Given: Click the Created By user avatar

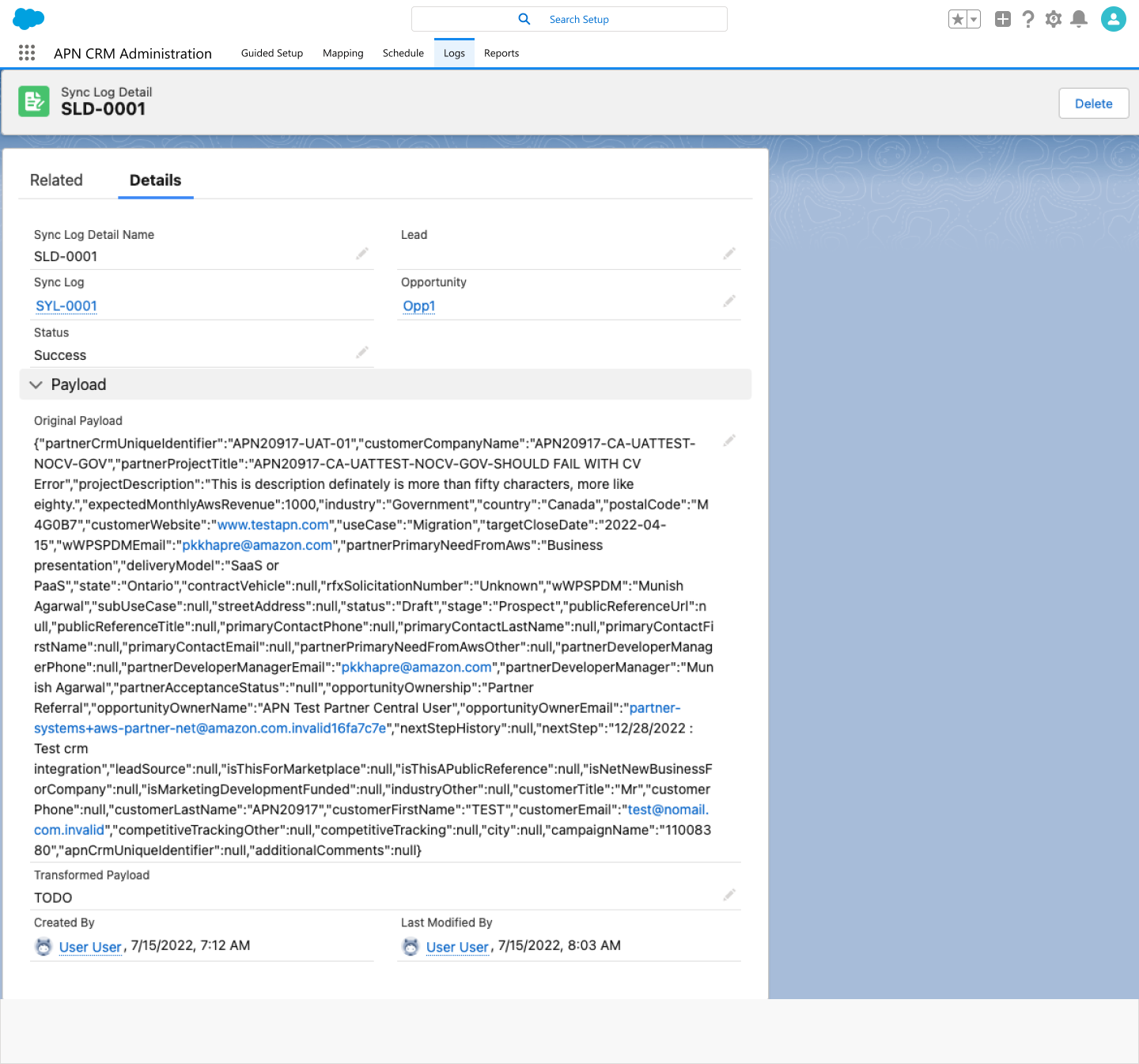Looking at the screenshot, I should point(44,947).
